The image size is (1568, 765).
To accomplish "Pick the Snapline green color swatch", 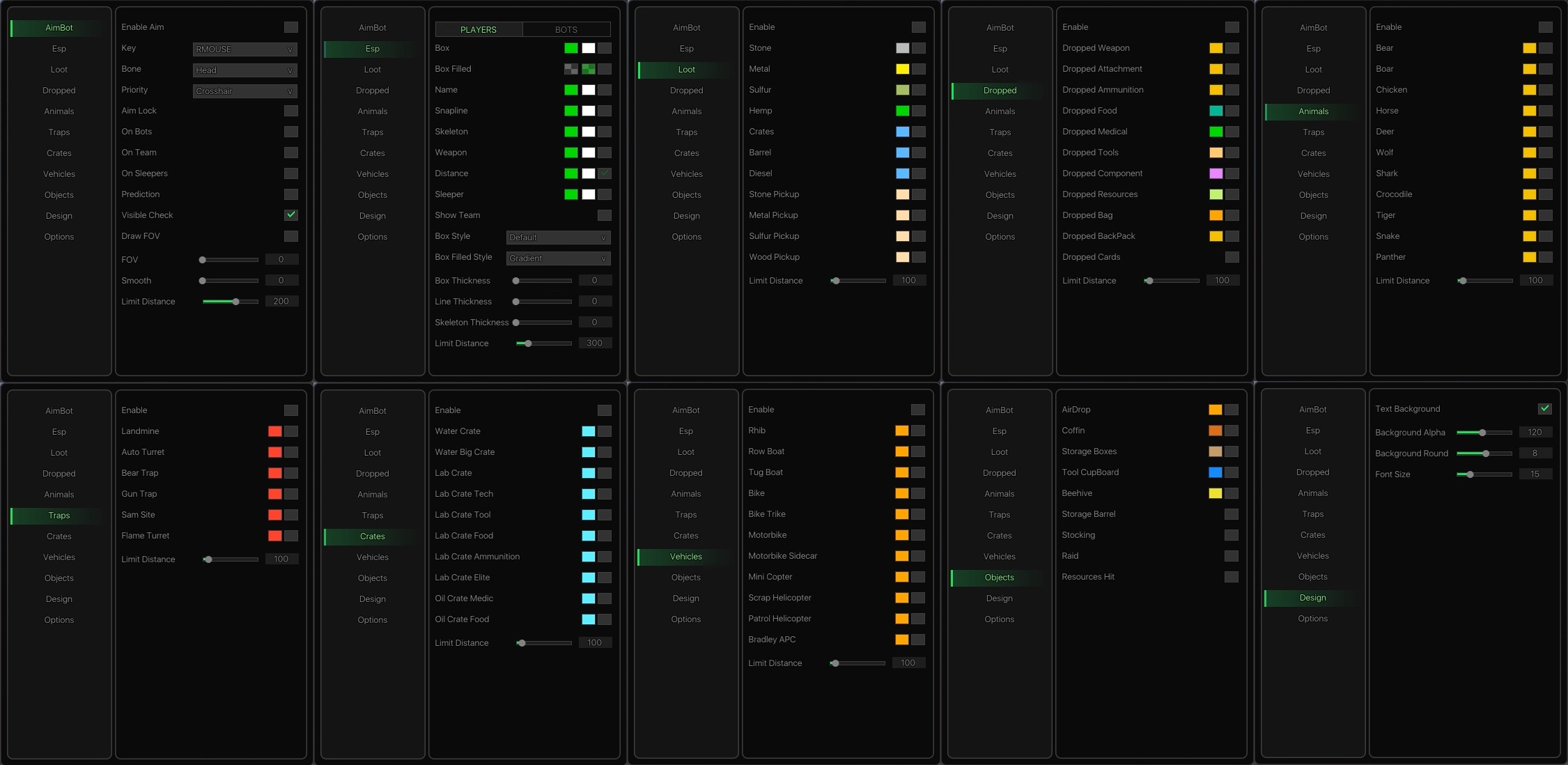I will (571, 111).
